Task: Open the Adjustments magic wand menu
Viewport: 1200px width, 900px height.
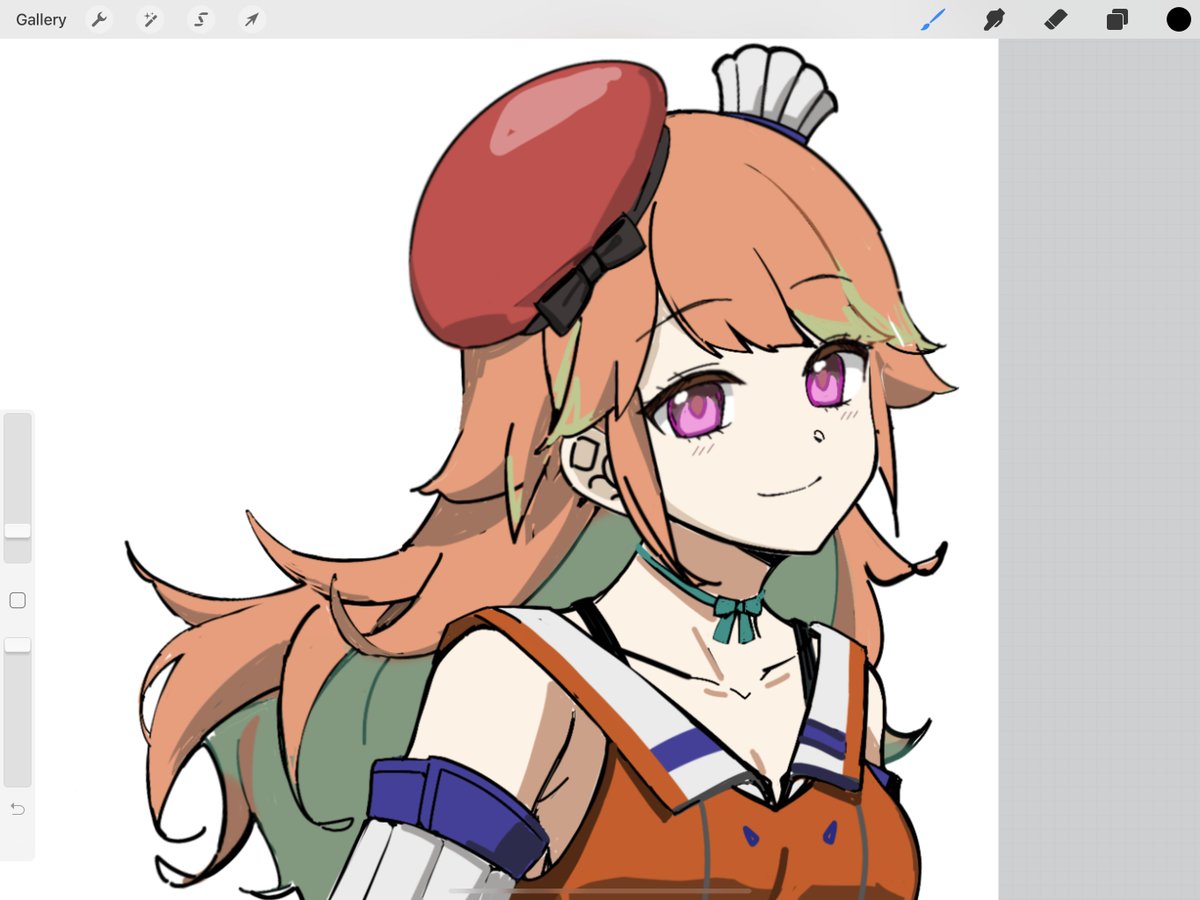Action: tap(150, 19)
